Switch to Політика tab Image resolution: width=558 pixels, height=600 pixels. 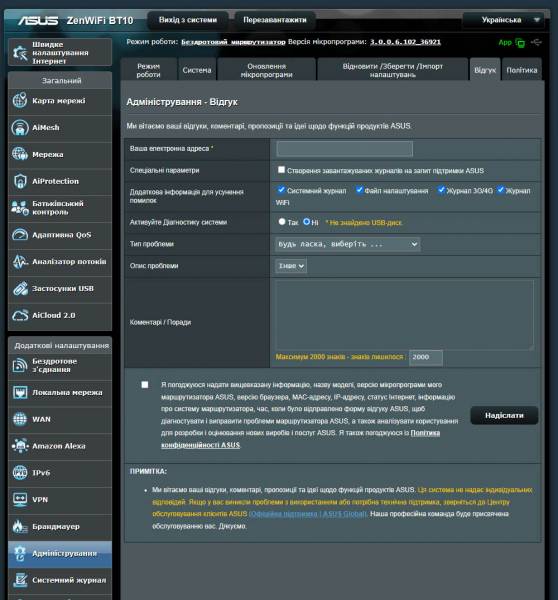522,70
